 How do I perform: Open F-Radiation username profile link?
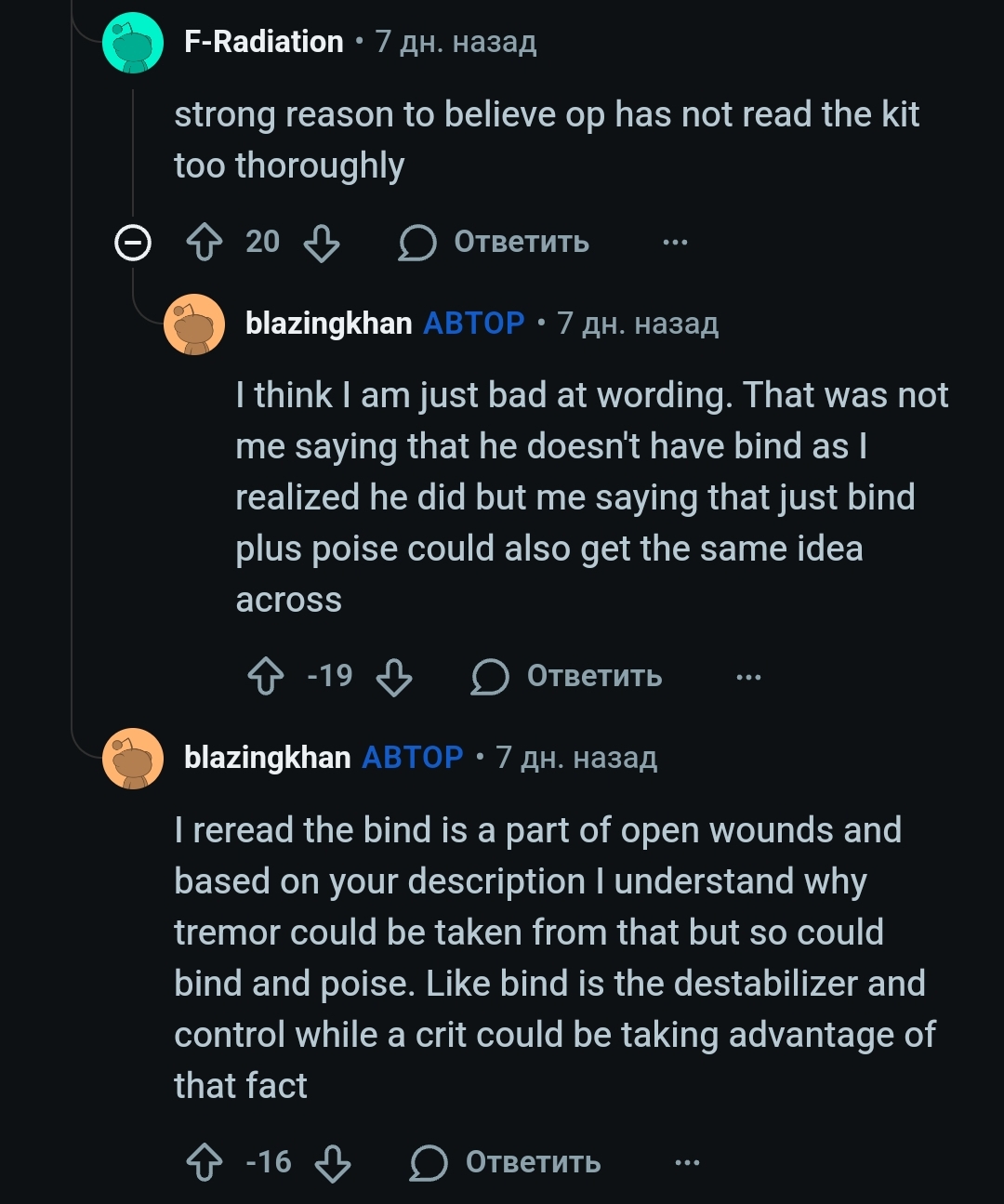[x=264, y=42]
